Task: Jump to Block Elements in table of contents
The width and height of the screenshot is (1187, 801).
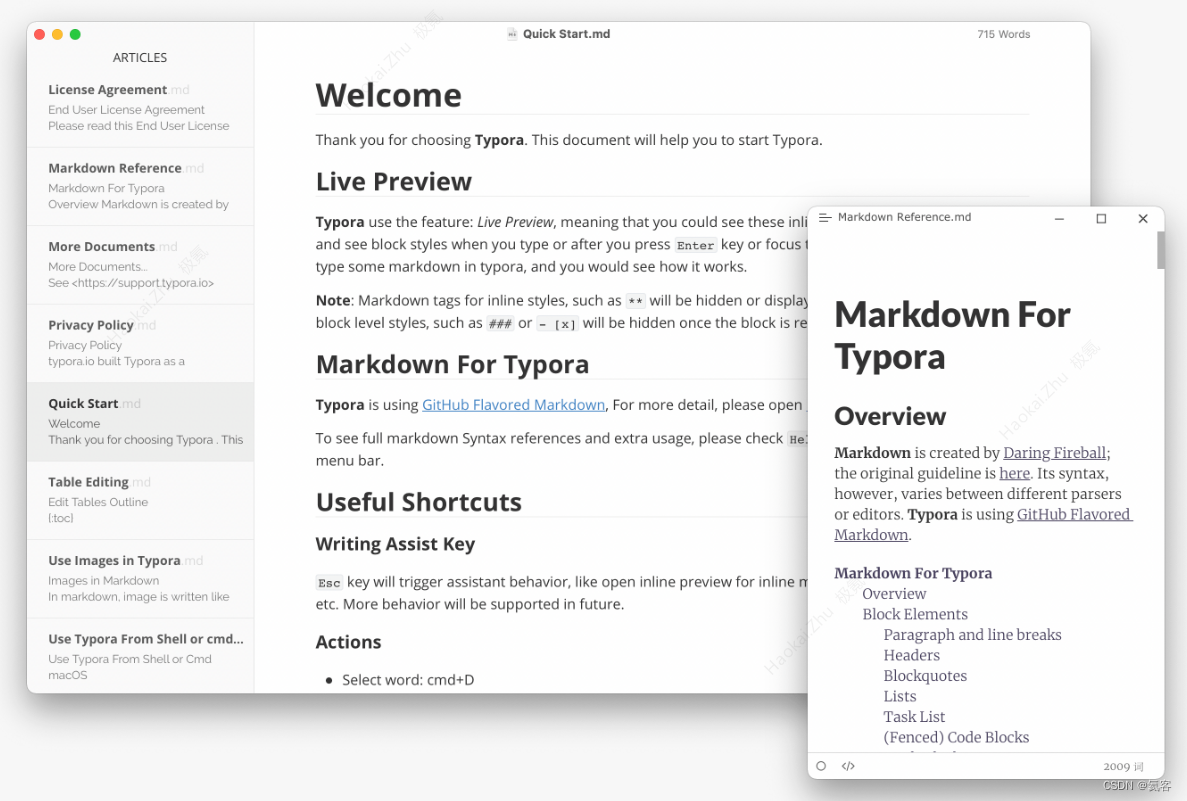Action: point(915,614)
